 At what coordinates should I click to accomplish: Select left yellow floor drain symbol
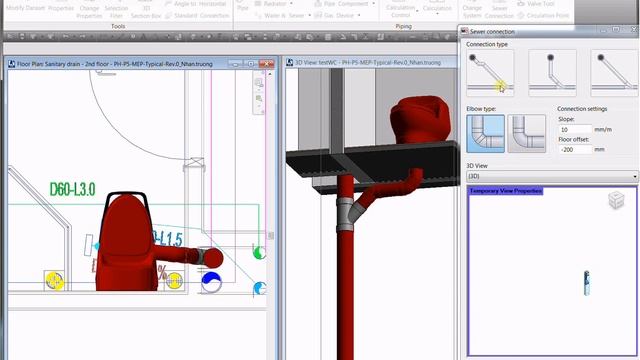tap(54, 281)
